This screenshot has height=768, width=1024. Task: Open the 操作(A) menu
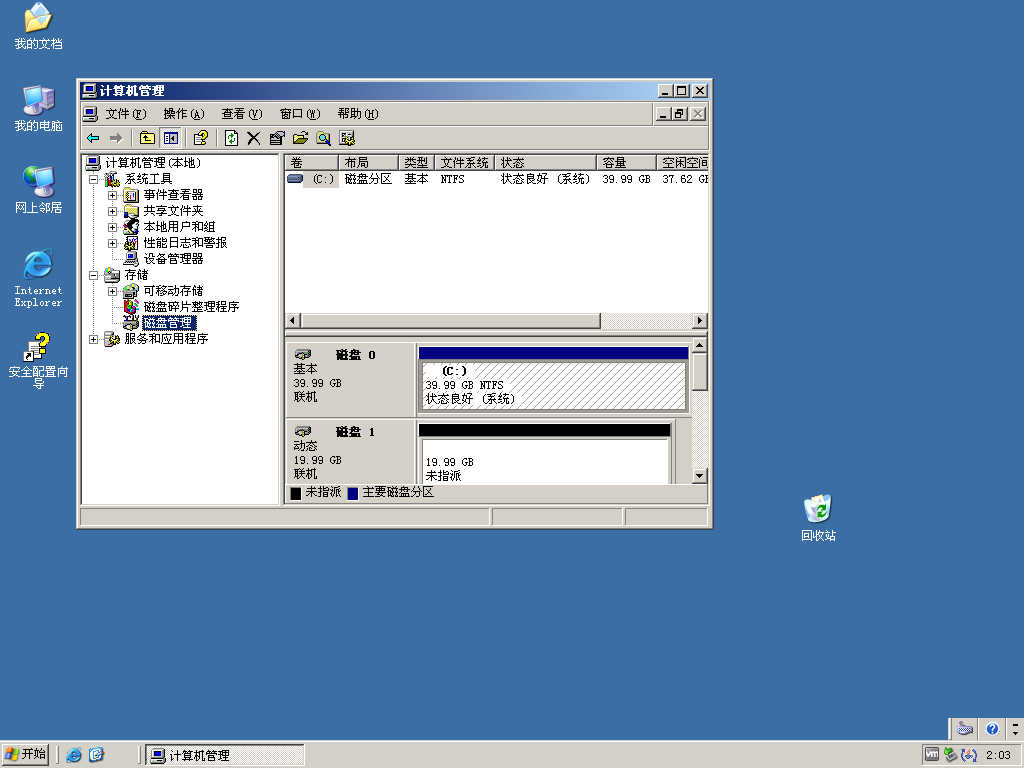click(x=184, y=114)
